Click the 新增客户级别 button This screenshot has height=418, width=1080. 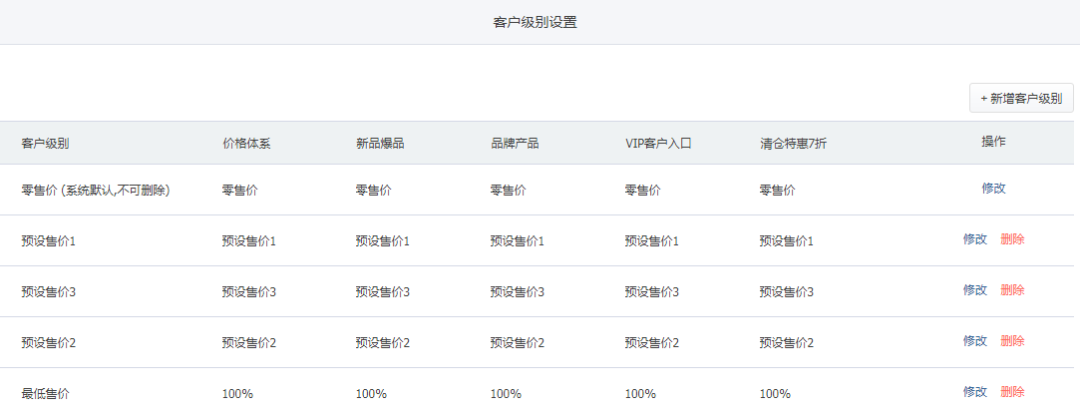pos(1021,98)
